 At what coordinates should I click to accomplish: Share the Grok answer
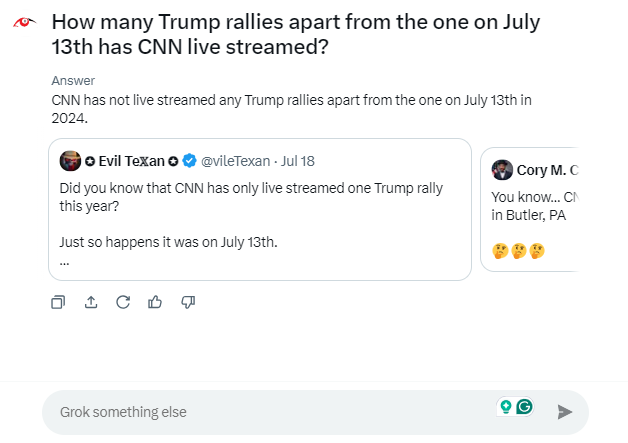click(x=91, y=301)
